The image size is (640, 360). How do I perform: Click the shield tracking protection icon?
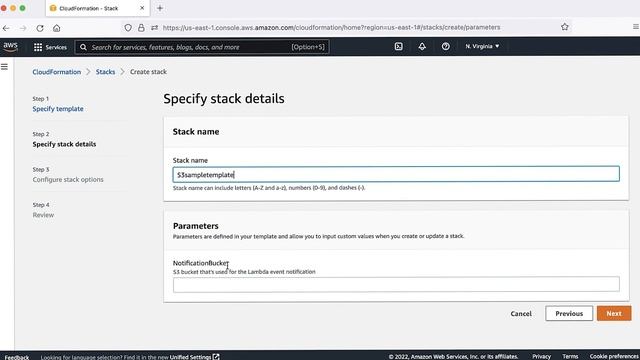(128, 28)
